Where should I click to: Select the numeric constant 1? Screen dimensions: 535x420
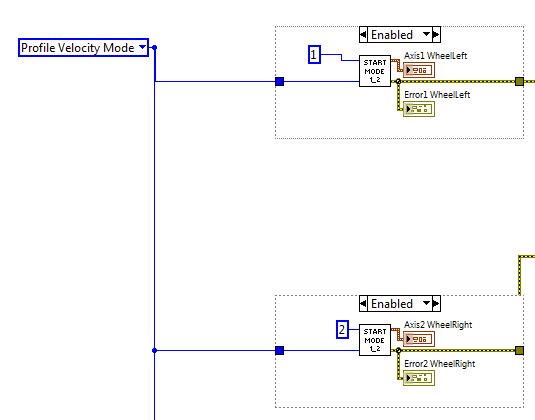[x=314, y=54]
